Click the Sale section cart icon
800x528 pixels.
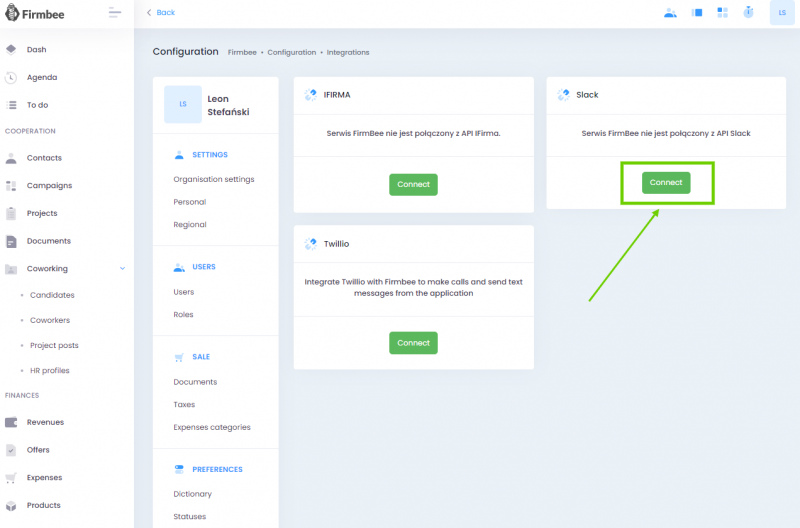click(x=179, y=357)
